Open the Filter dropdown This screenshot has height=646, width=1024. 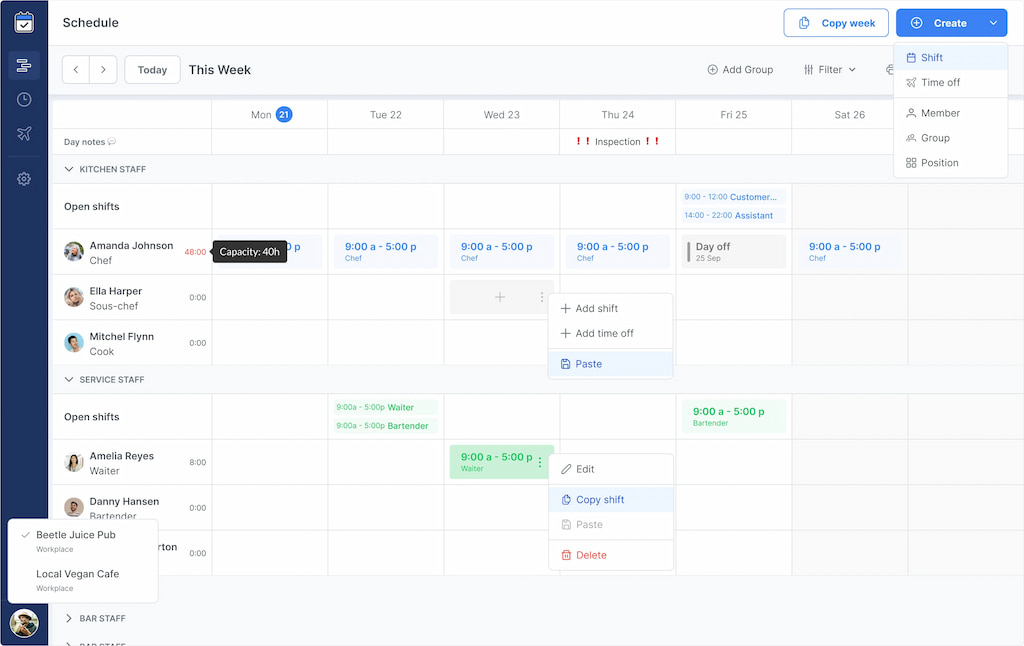tap(829, 69)
